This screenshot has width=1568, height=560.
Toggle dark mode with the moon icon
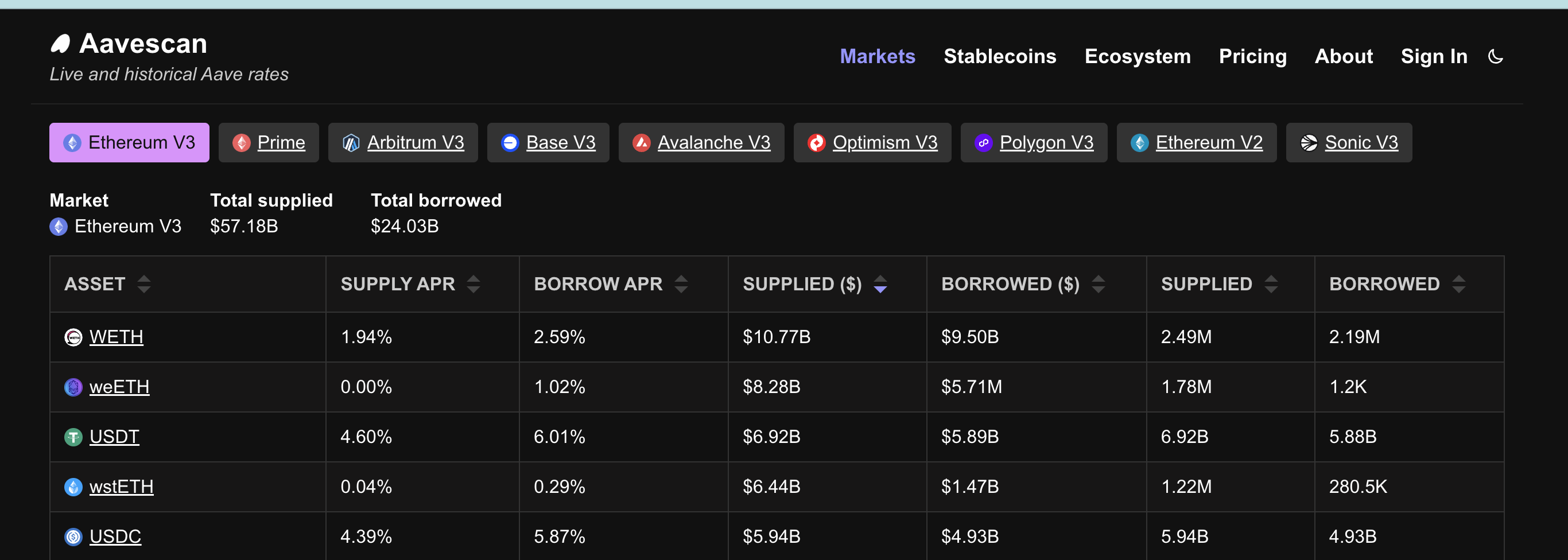tap(1496, 56)
